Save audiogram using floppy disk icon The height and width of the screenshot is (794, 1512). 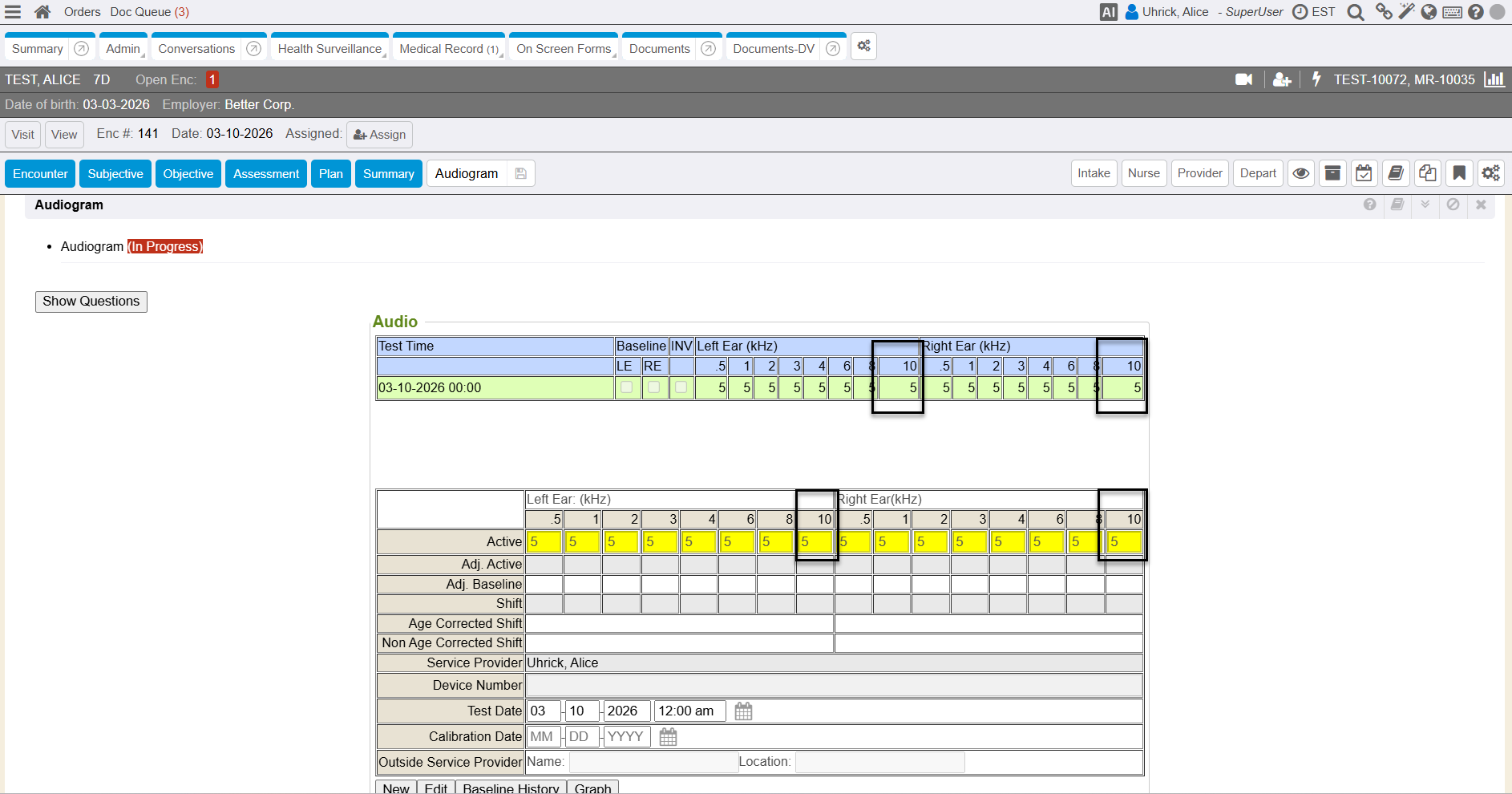click(521, 174)
